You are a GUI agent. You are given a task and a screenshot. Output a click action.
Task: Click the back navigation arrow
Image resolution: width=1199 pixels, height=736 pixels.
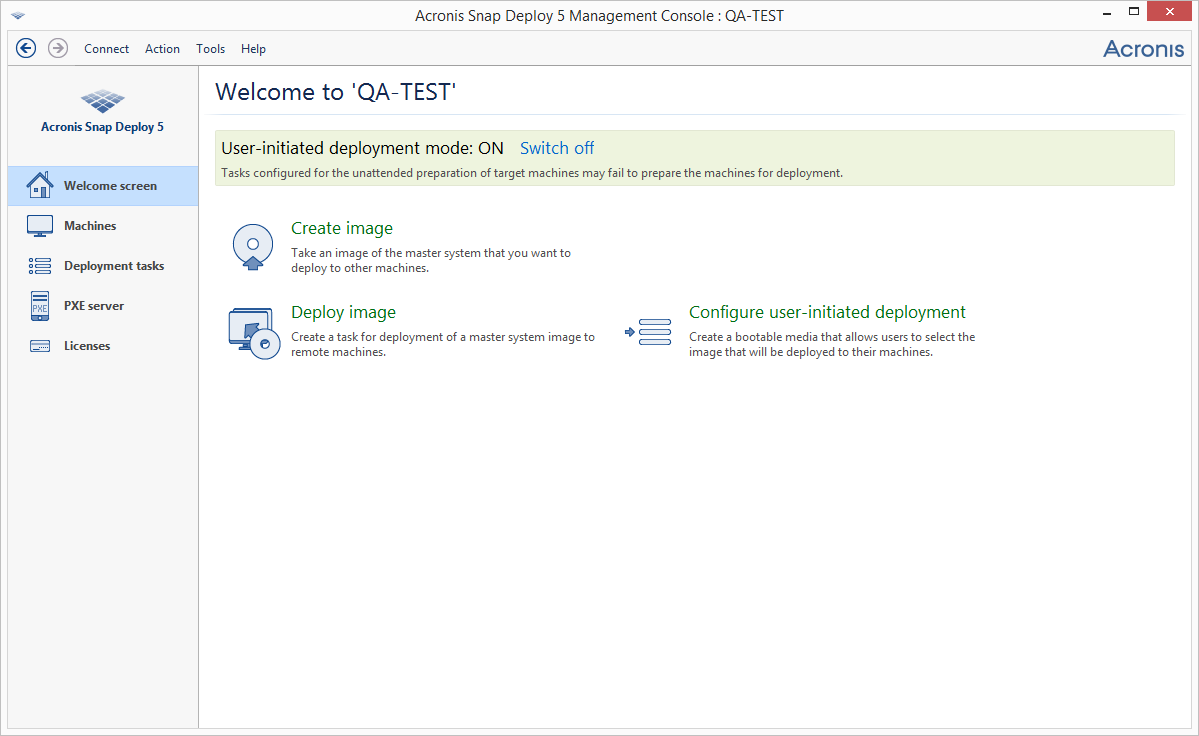[26, 47]
